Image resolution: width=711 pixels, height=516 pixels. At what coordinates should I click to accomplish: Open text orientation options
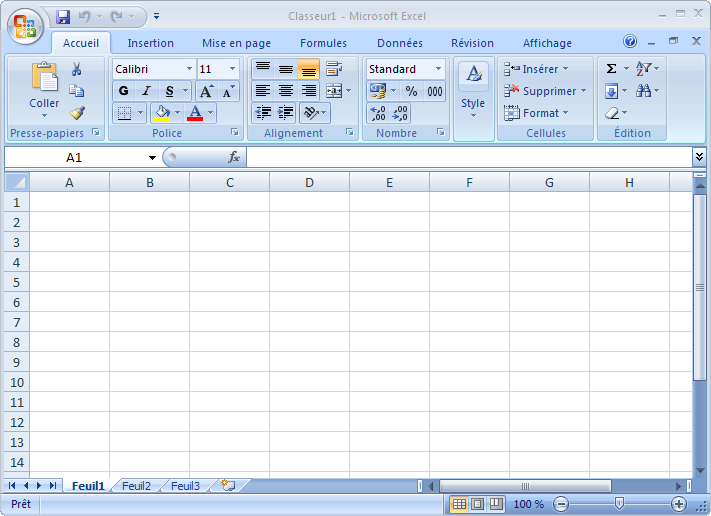click(x=315, y=113)
